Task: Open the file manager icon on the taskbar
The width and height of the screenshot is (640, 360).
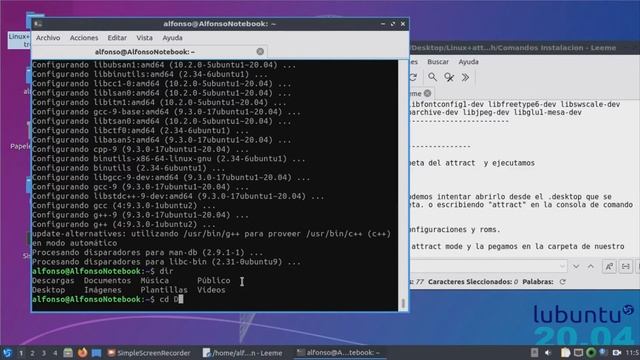Action: pyautogui.click(x=68, y=353)
